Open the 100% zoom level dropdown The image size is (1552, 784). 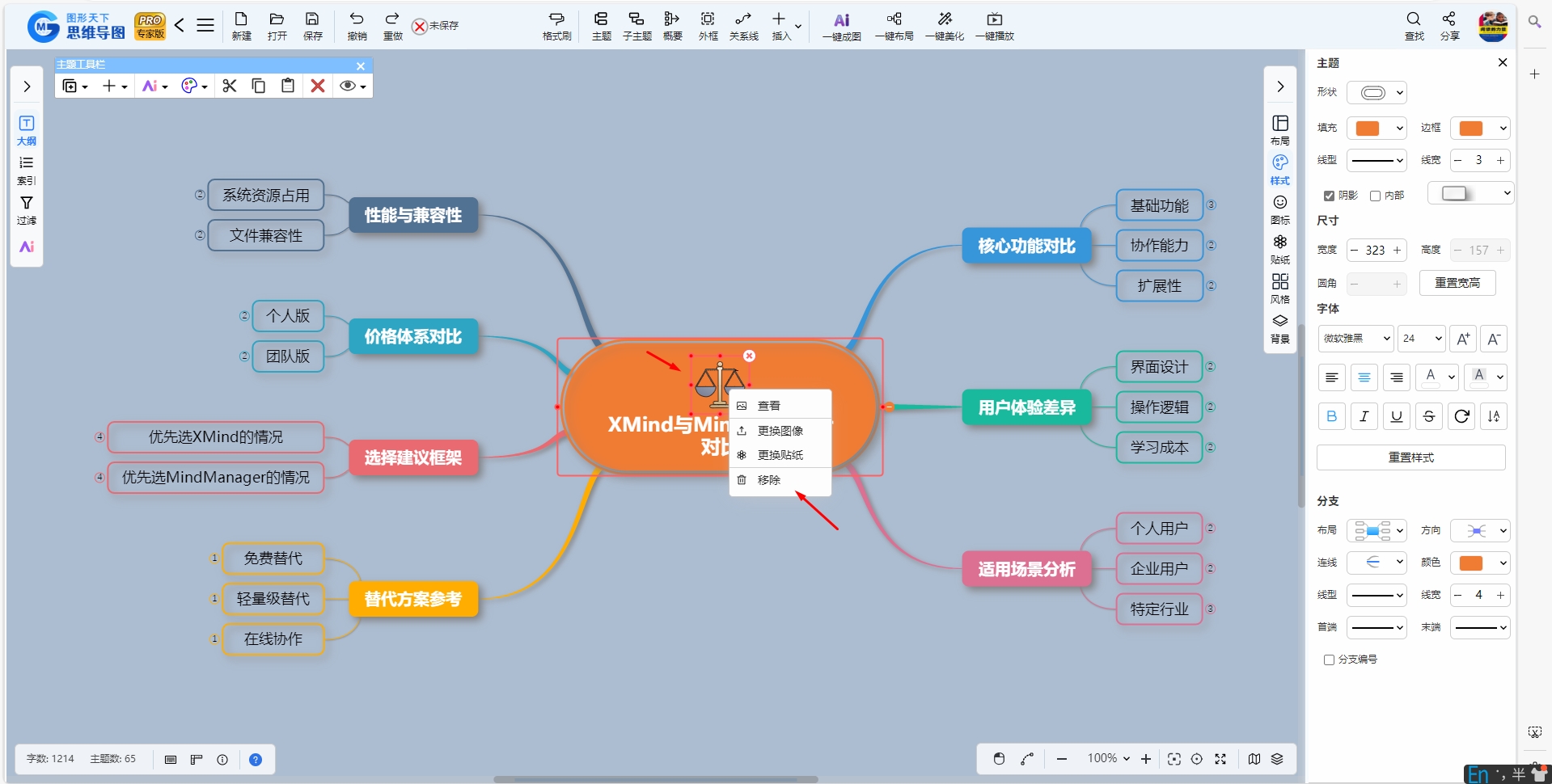coord(1108,758)
